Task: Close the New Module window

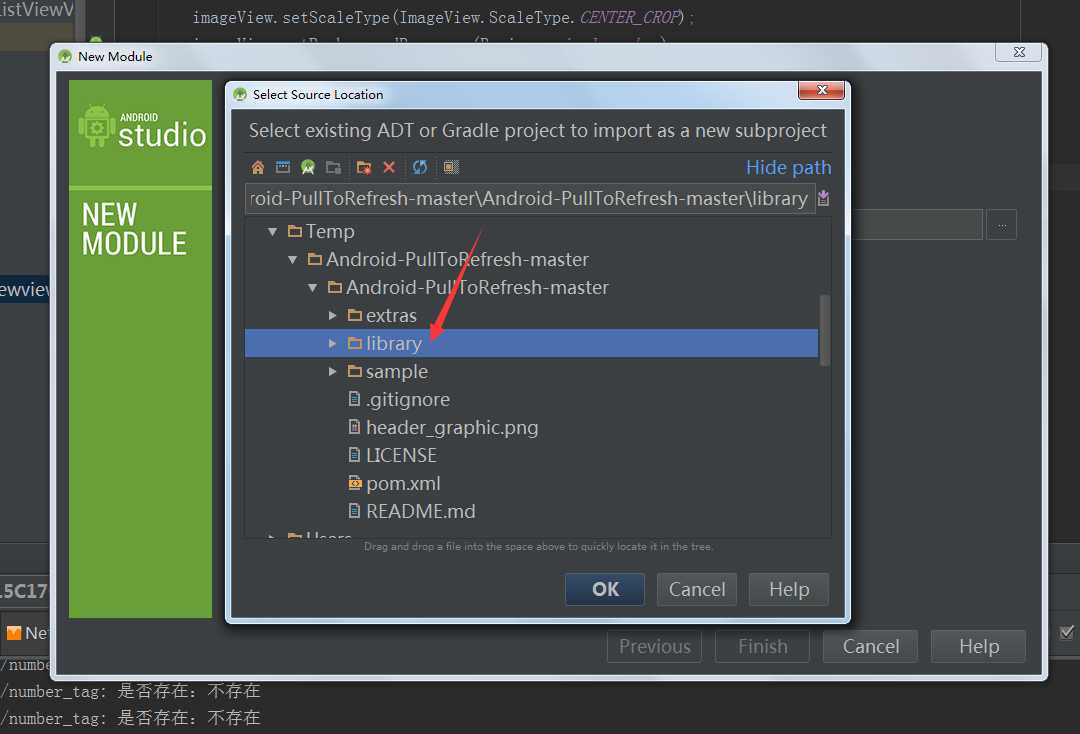Action: (1019, 52)
